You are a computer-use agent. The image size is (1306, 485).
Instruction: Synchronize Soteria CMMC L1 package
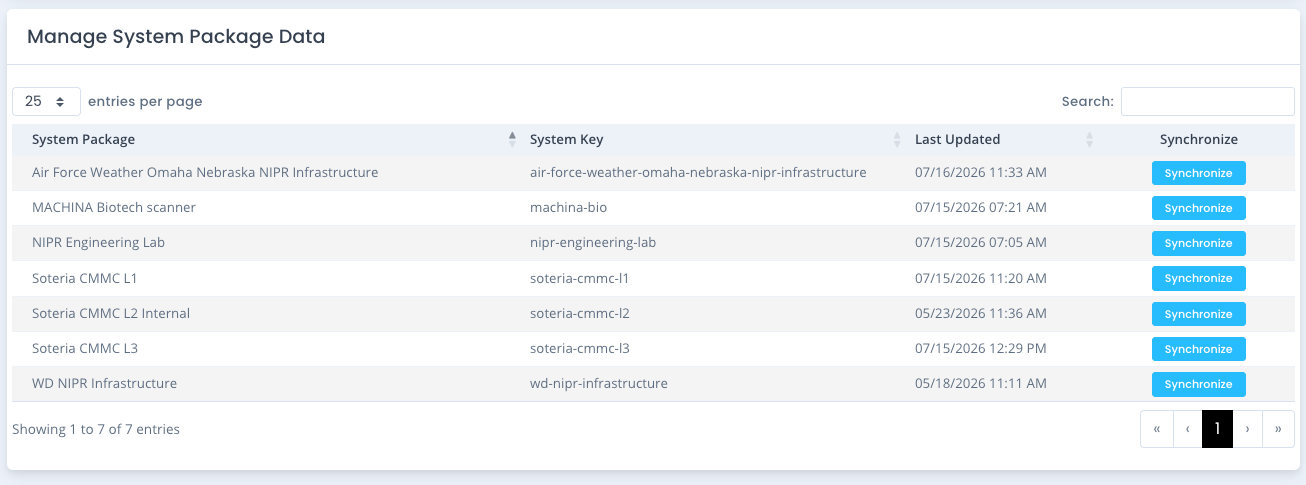(1198, 278)
